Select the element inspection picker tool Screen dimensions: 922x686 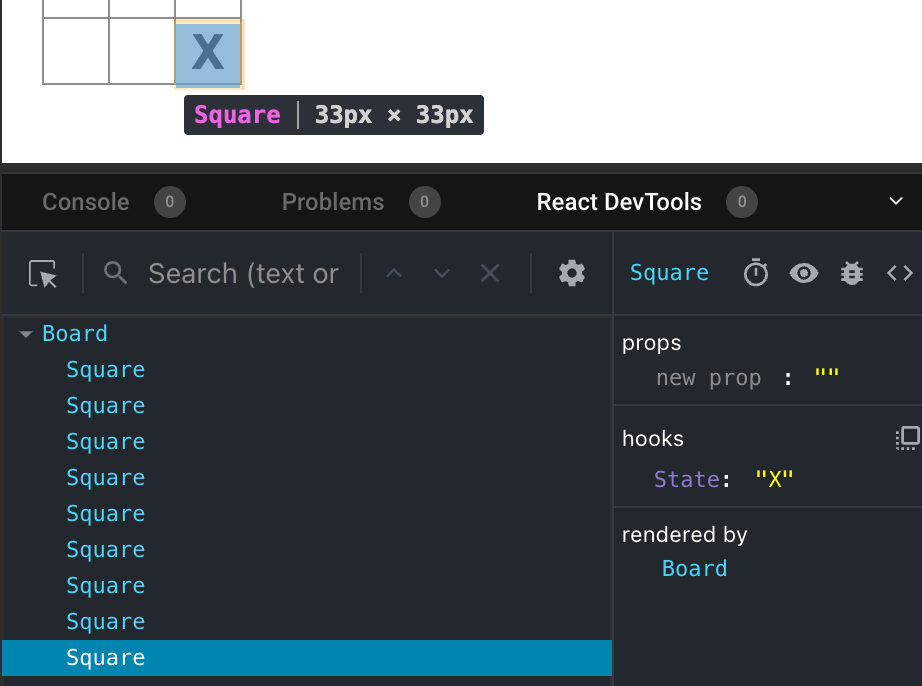[x=43, y=273]
